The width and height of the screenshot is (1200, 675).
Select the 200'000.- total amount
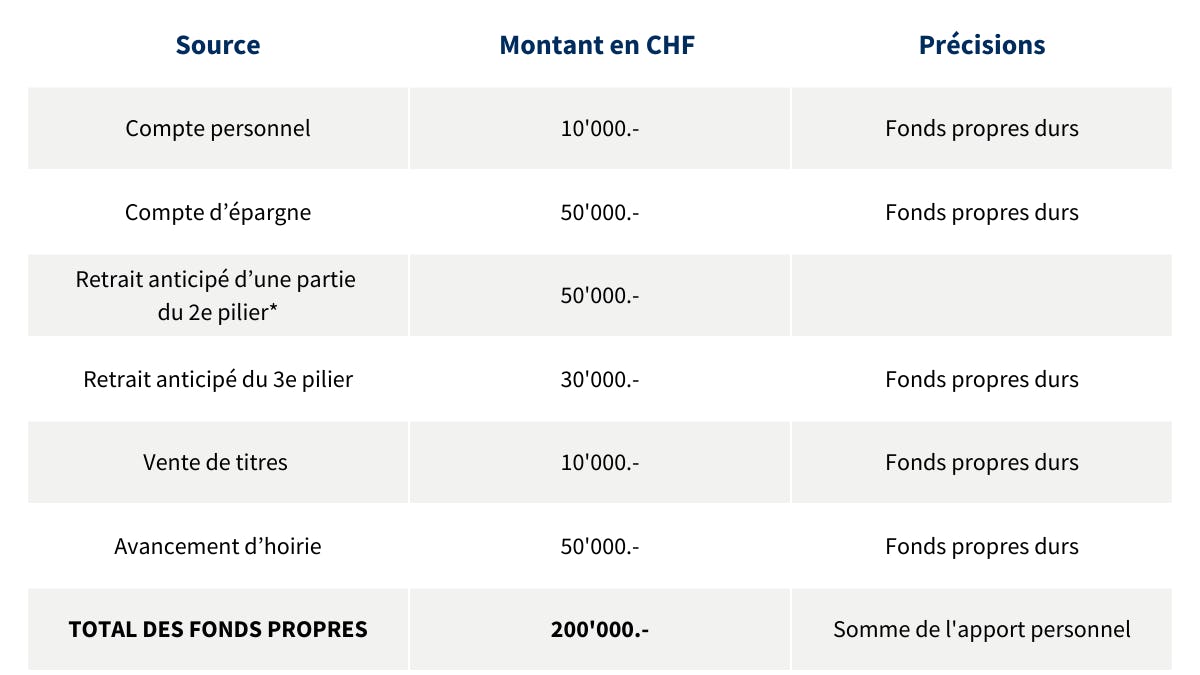point(599,630)
